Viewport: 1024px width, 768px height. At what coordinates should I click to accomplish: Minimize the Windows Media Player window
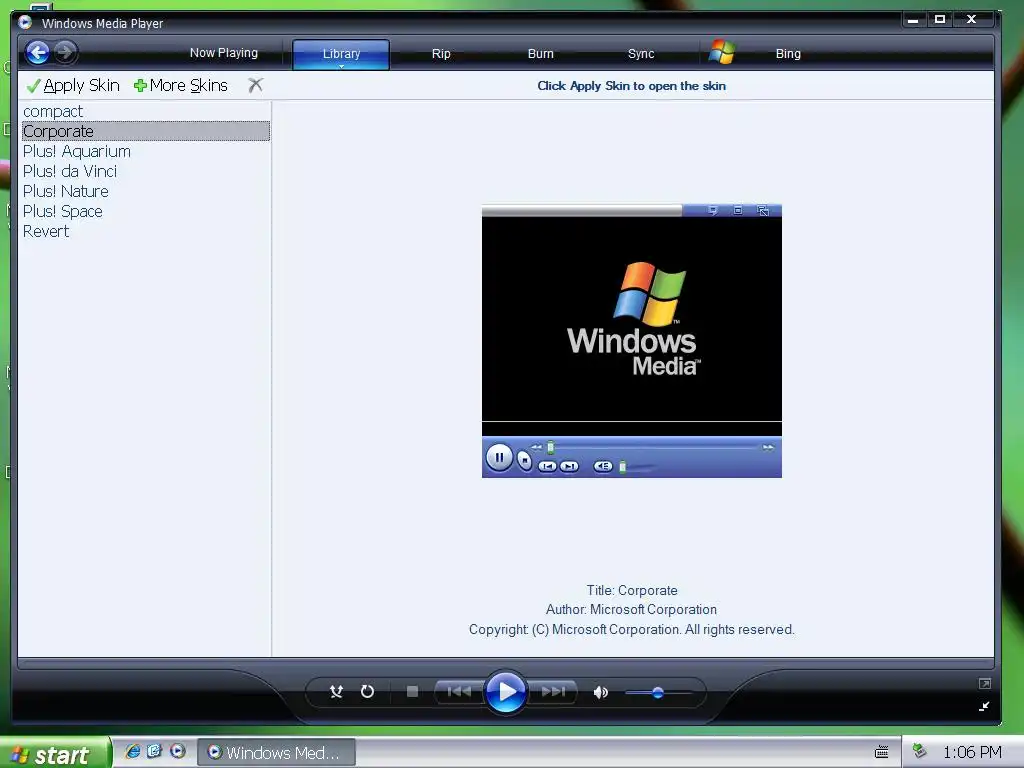point(913,20)
